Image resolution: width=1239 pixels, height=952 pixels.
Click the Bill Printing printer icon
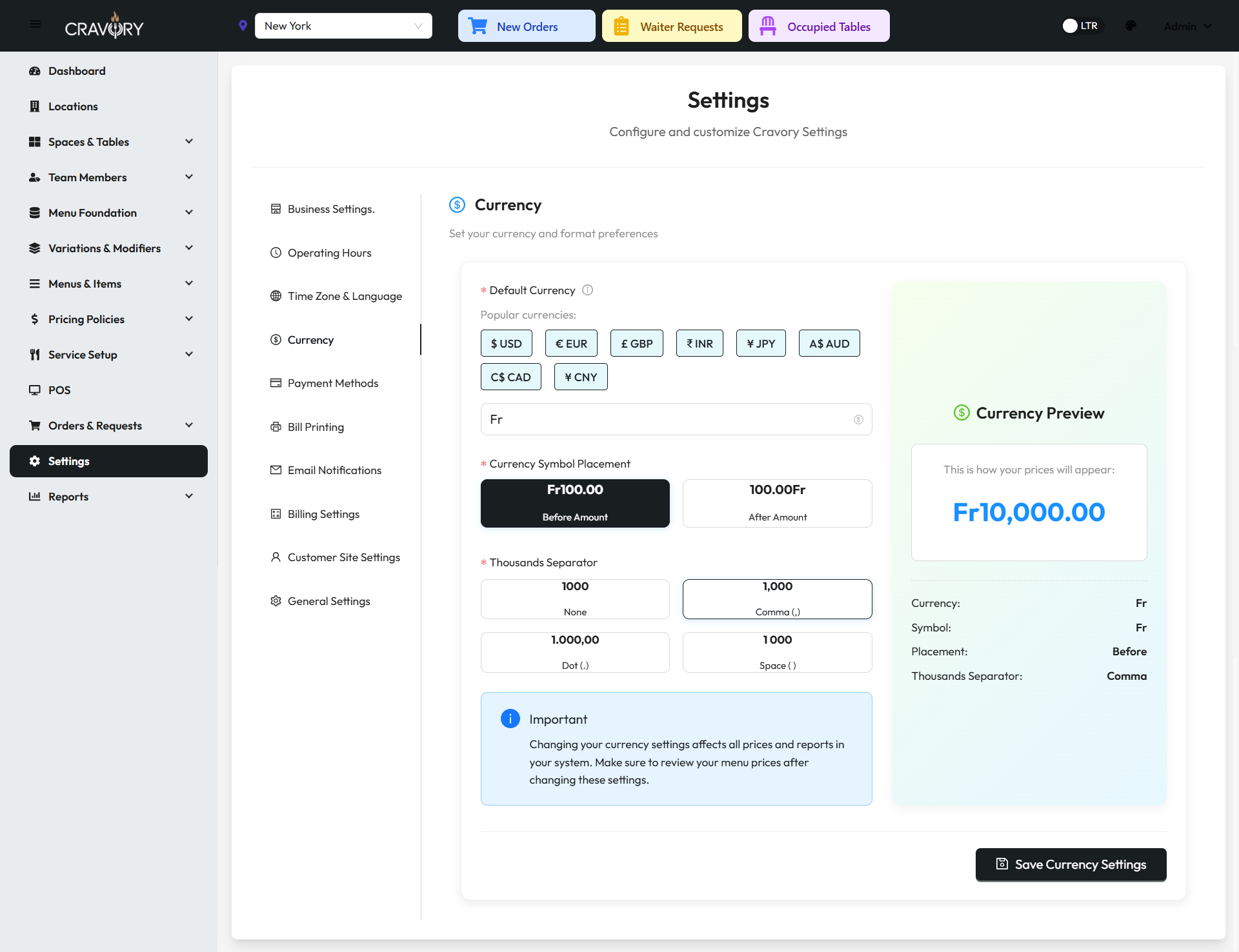tap(276, 427)
